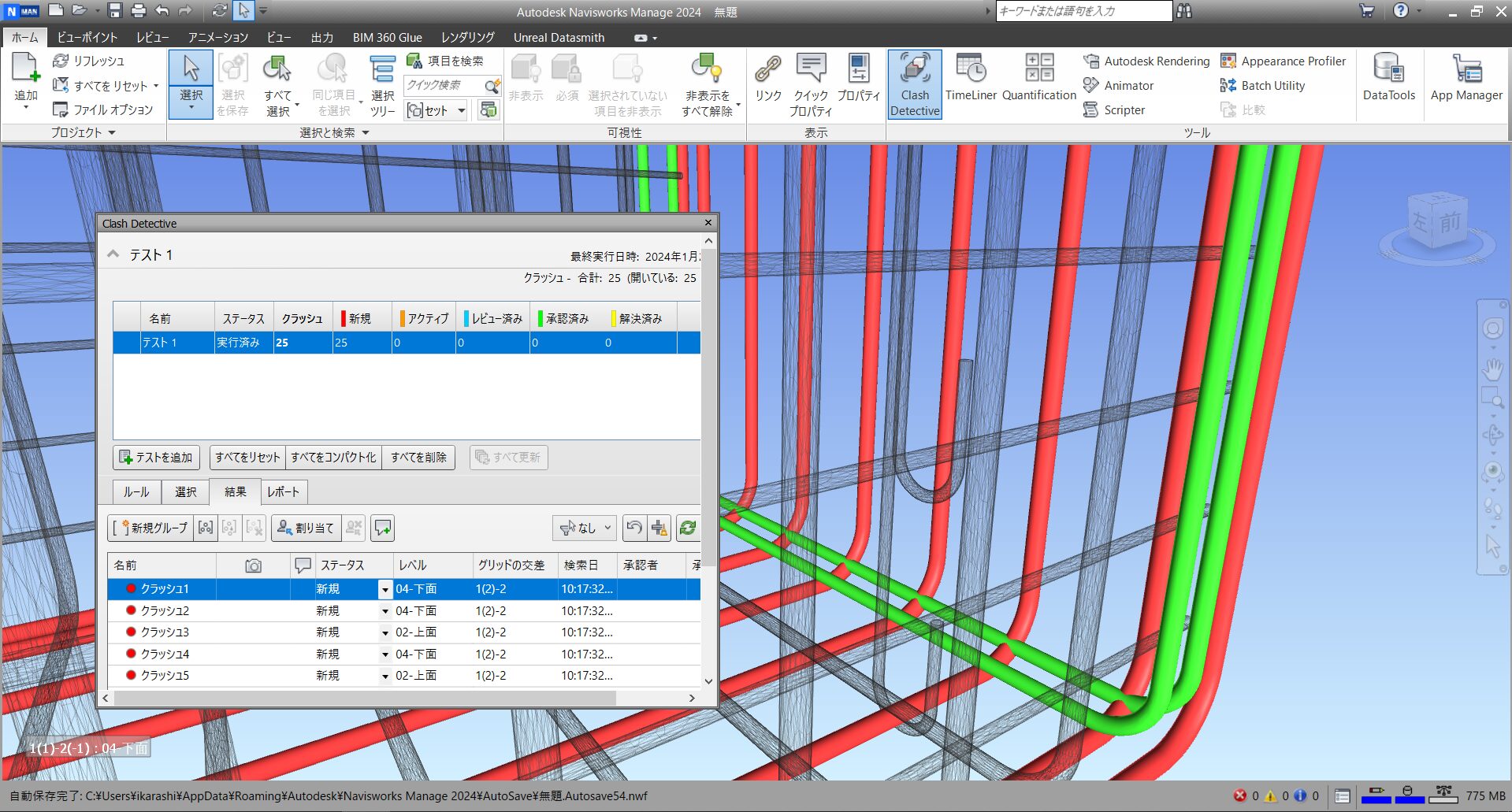This screenshot has width=1512, height=812.
Task: Click the クイック検索 quick find field
Action: click(x=444, y=85)
